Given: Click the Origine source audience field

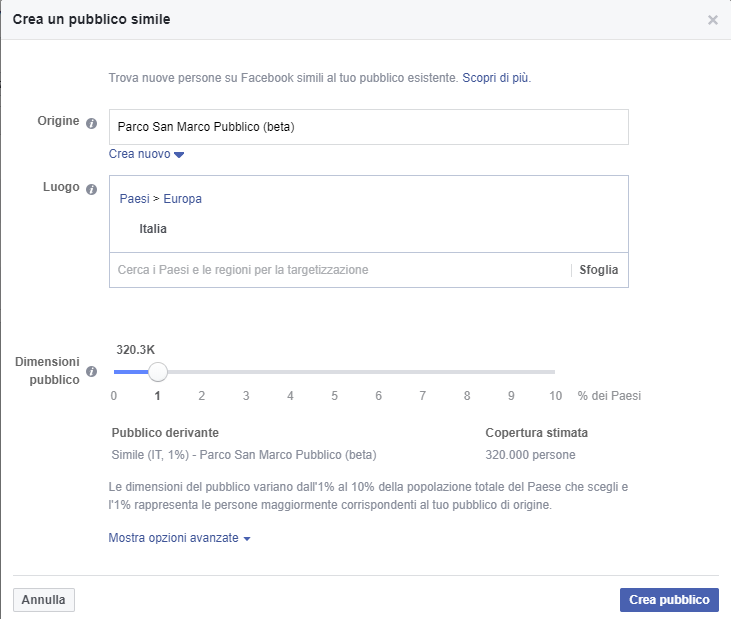Looking at the screenshot, I should (x=369, y=127).
